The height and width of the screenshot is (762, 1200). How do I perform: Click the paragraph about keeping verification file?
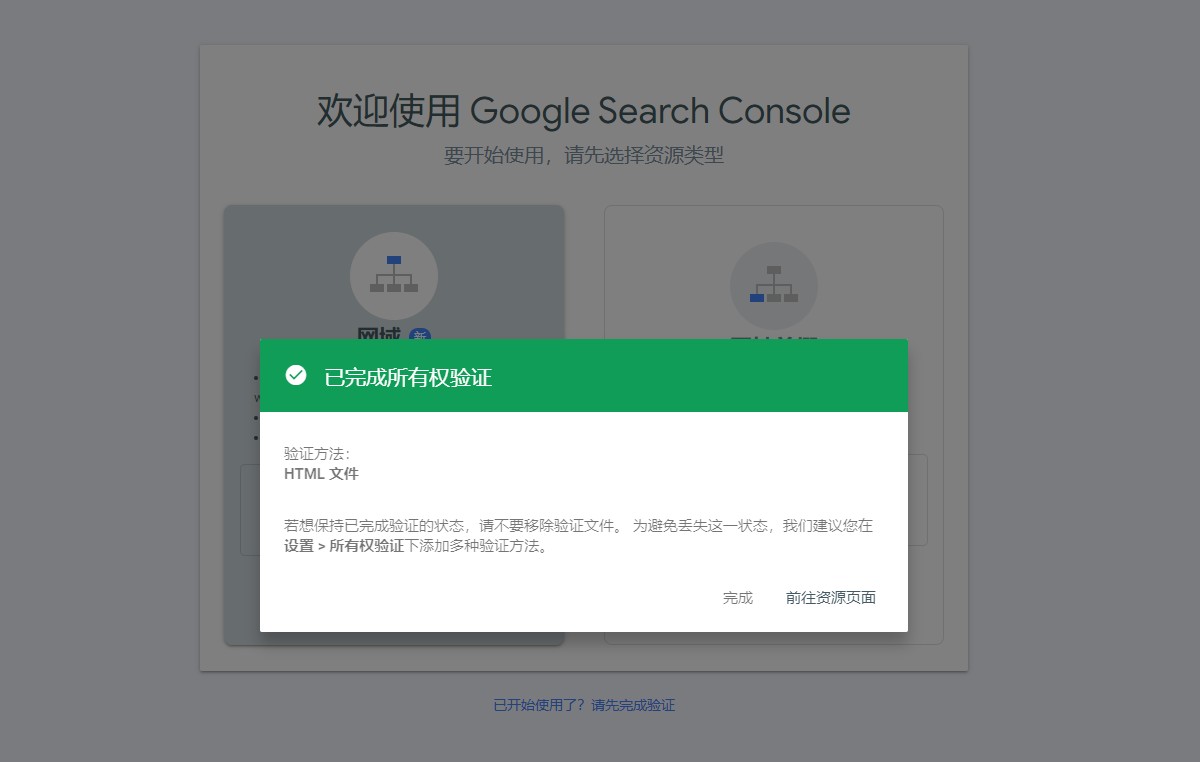[x=578, y=536]
